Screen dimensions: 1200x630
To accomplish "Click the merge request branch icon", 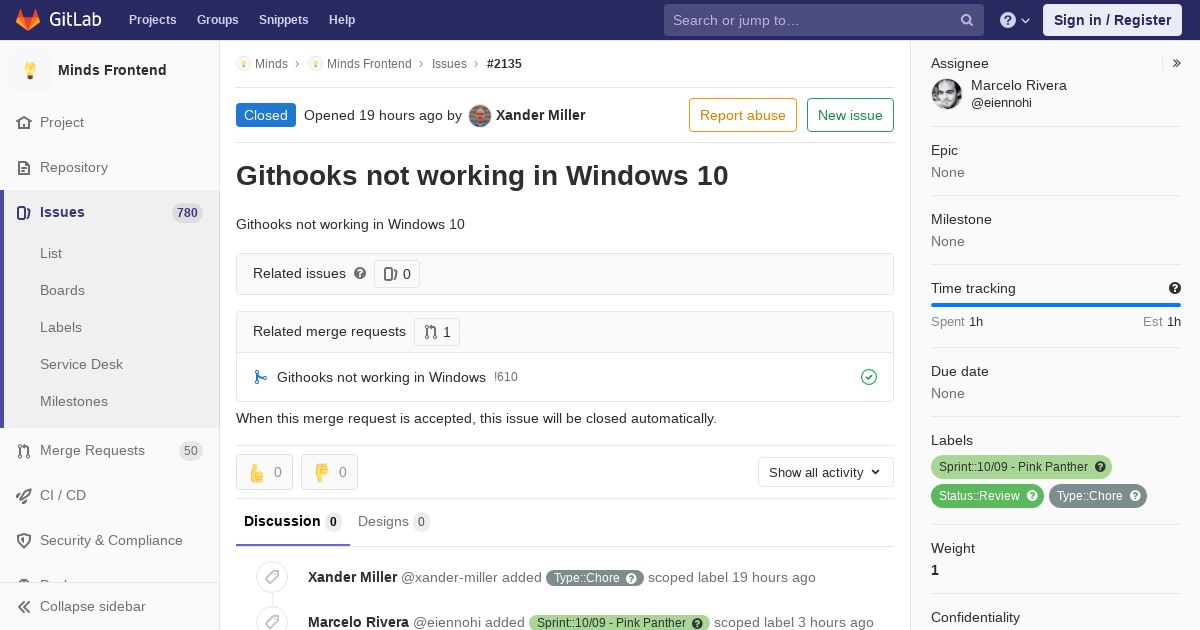I will (x=260, y=377).
